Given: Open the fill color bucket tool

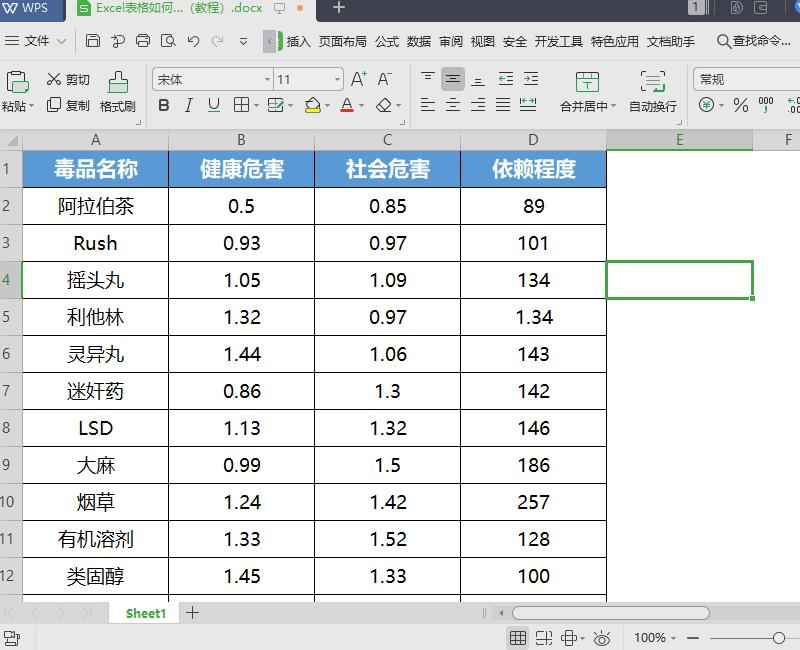Looking at the screenshot, I should pos(310,105).
